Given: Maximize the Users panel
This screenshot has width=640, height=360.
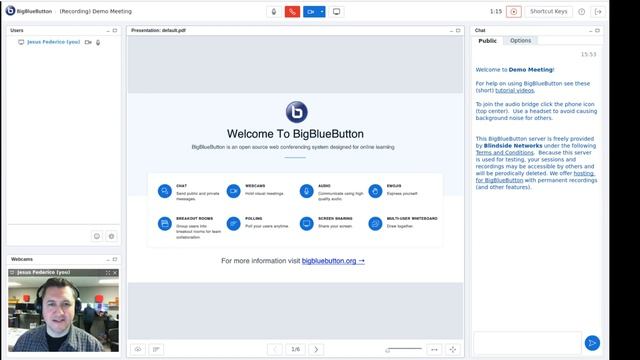Looking at the screenshot, I should (x=115, y=31).
